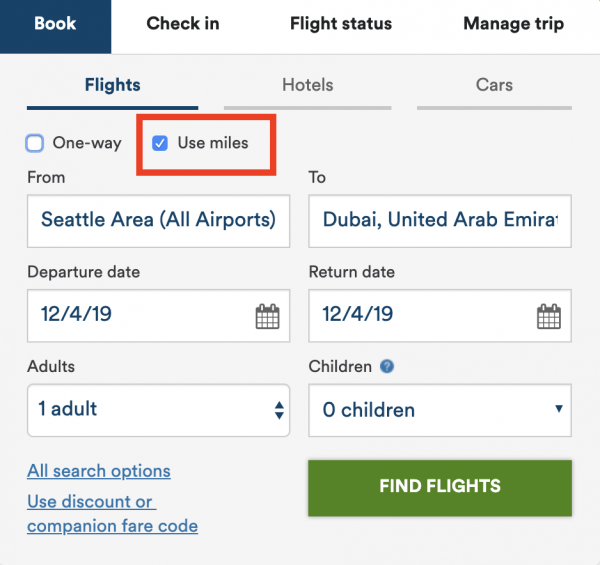Click the Departure date text field
The width and height of the screenshot is (600, 565).
pos(140,315)
